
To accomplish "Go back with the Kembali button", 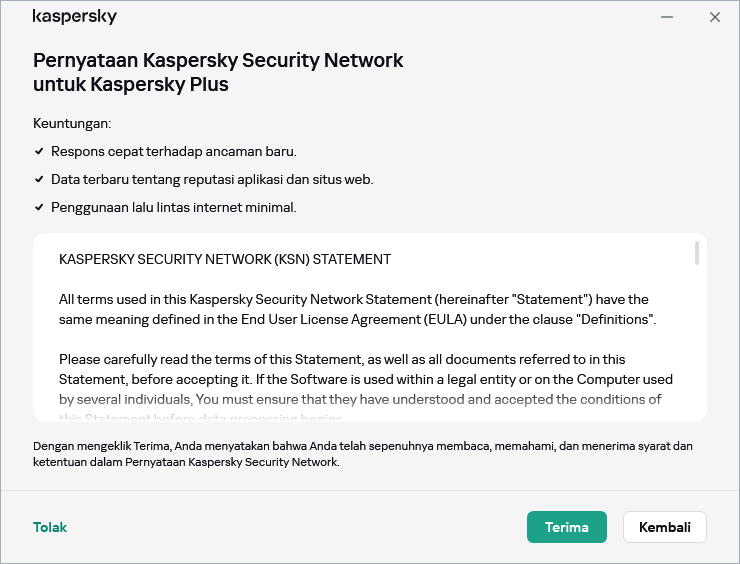I will pos(664,527).
